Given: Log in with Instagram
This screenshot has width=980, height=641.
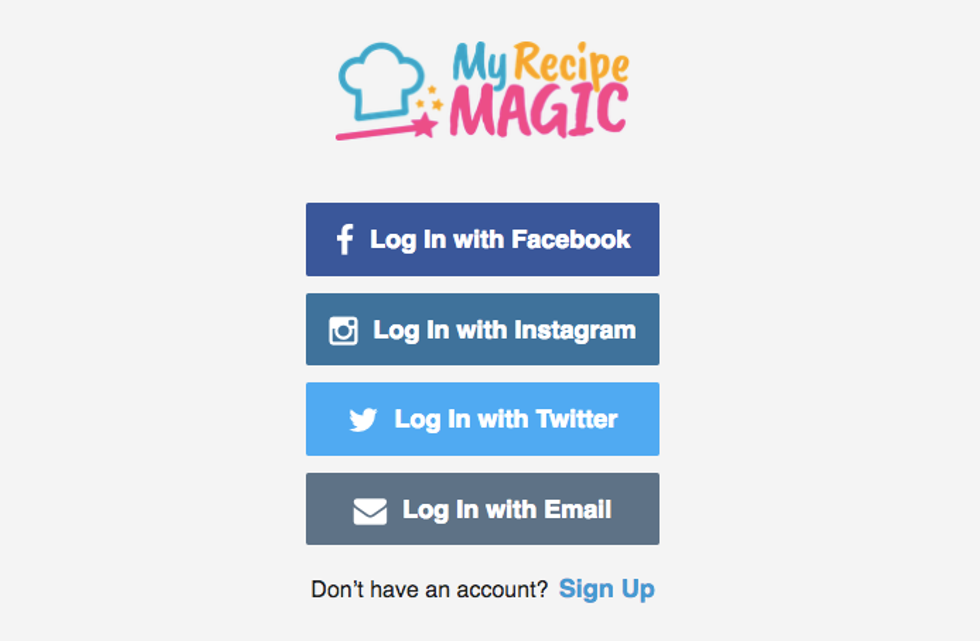Looking at the screenshot, I should 482,329.
